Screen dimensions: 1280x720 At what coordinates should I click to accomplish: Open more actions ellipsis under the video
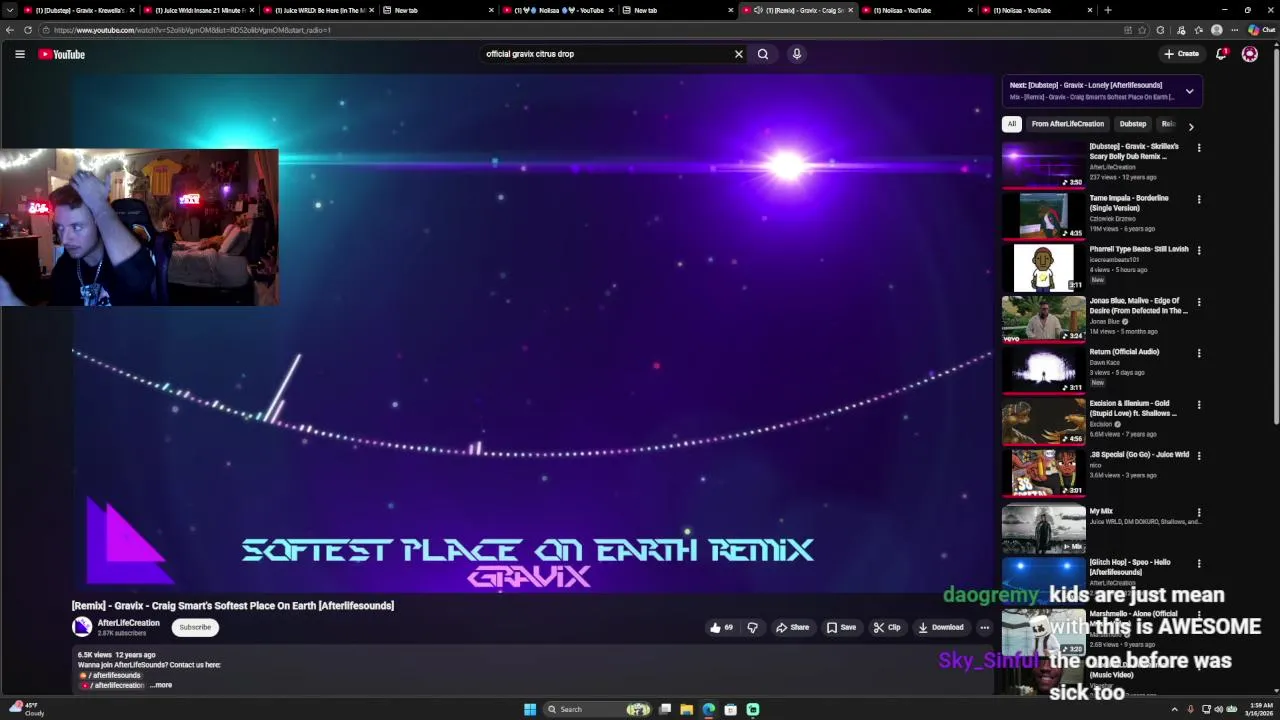(984, 628)
